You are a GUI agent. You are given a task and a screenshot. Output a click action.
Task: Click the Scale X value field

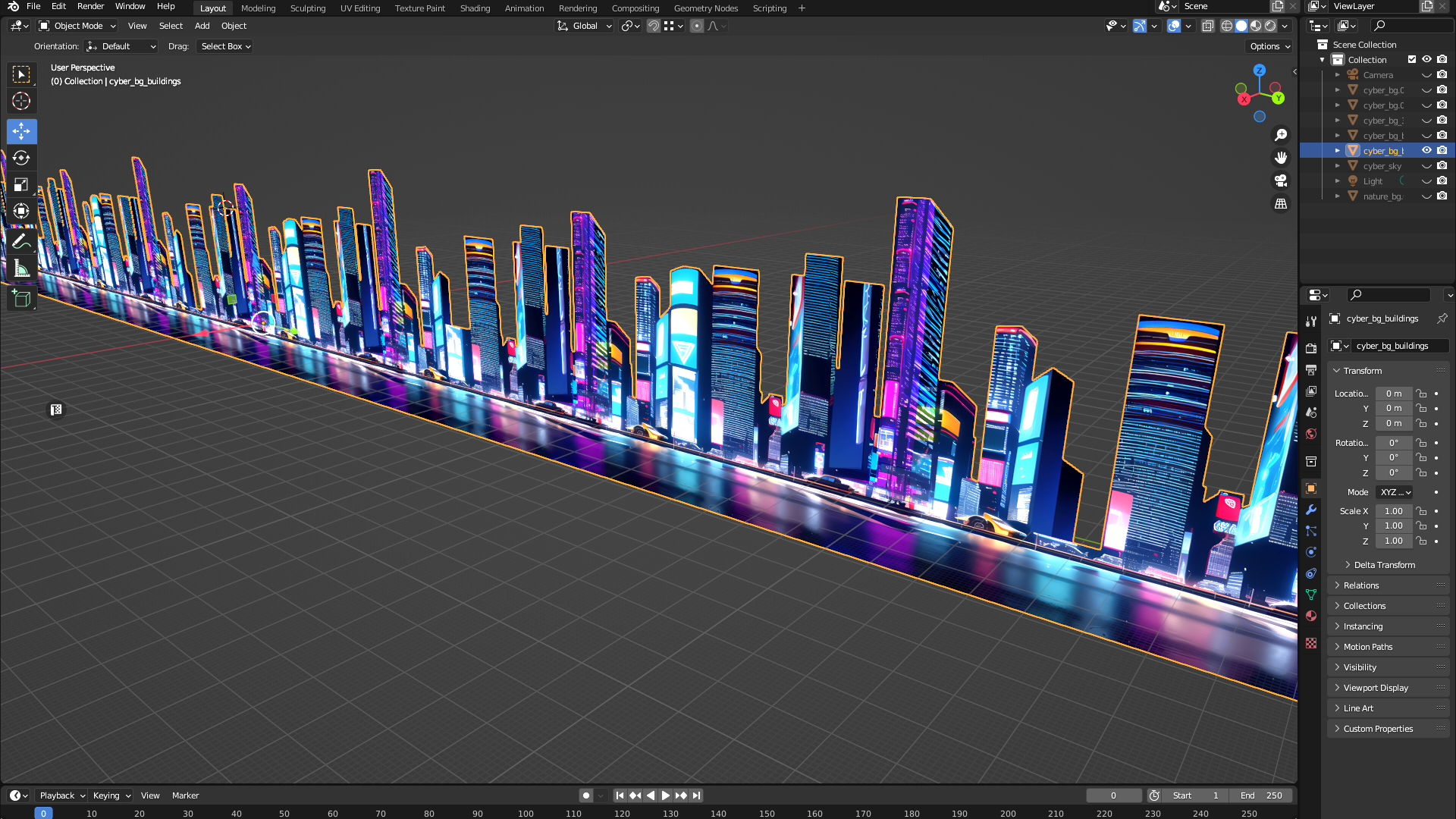(x=1393, y=511)
